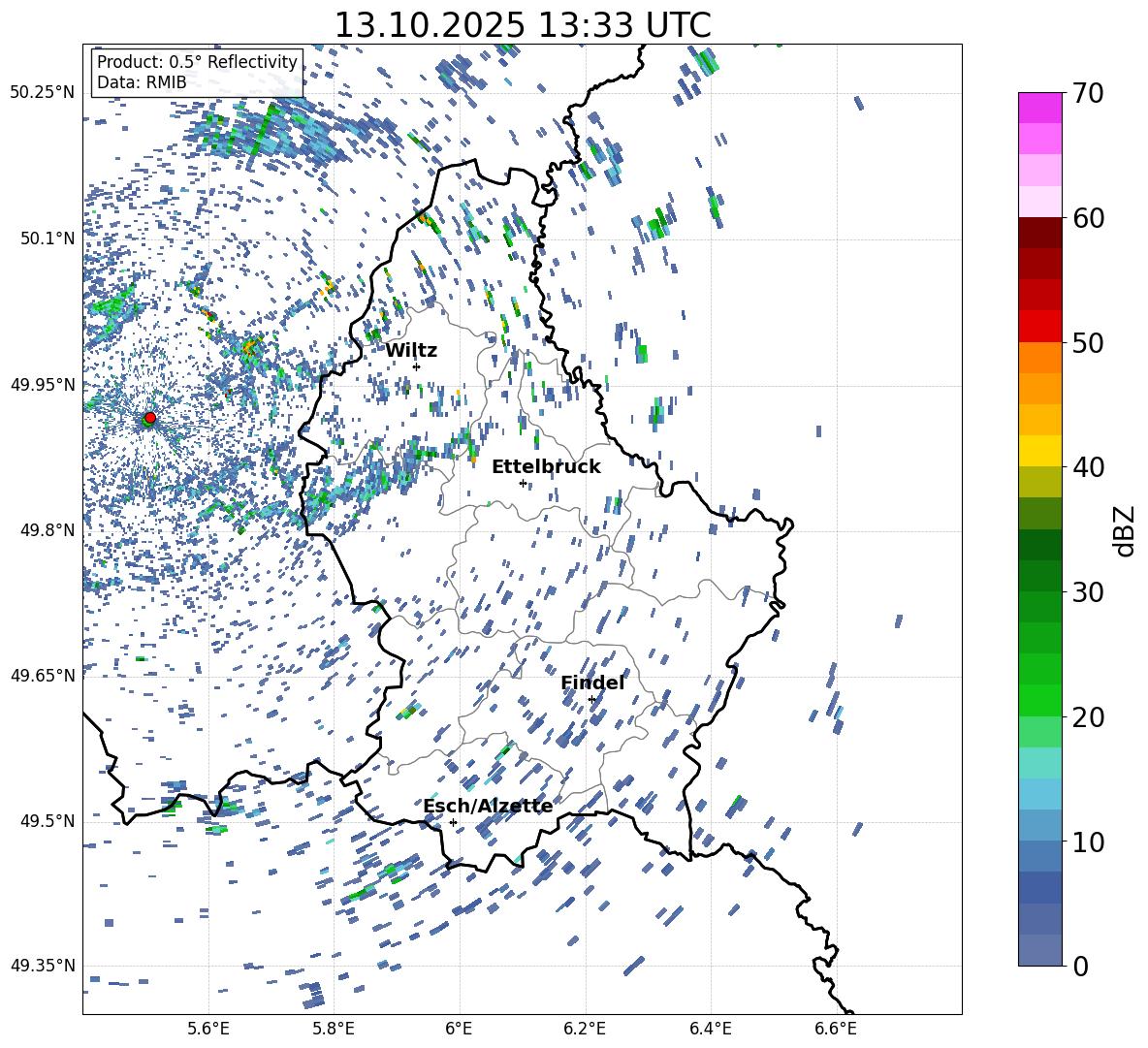This screenshot has height=1048, width=1148.
Task: Click the cross marker below Ettelbruck label
Action: pos(523,483)
